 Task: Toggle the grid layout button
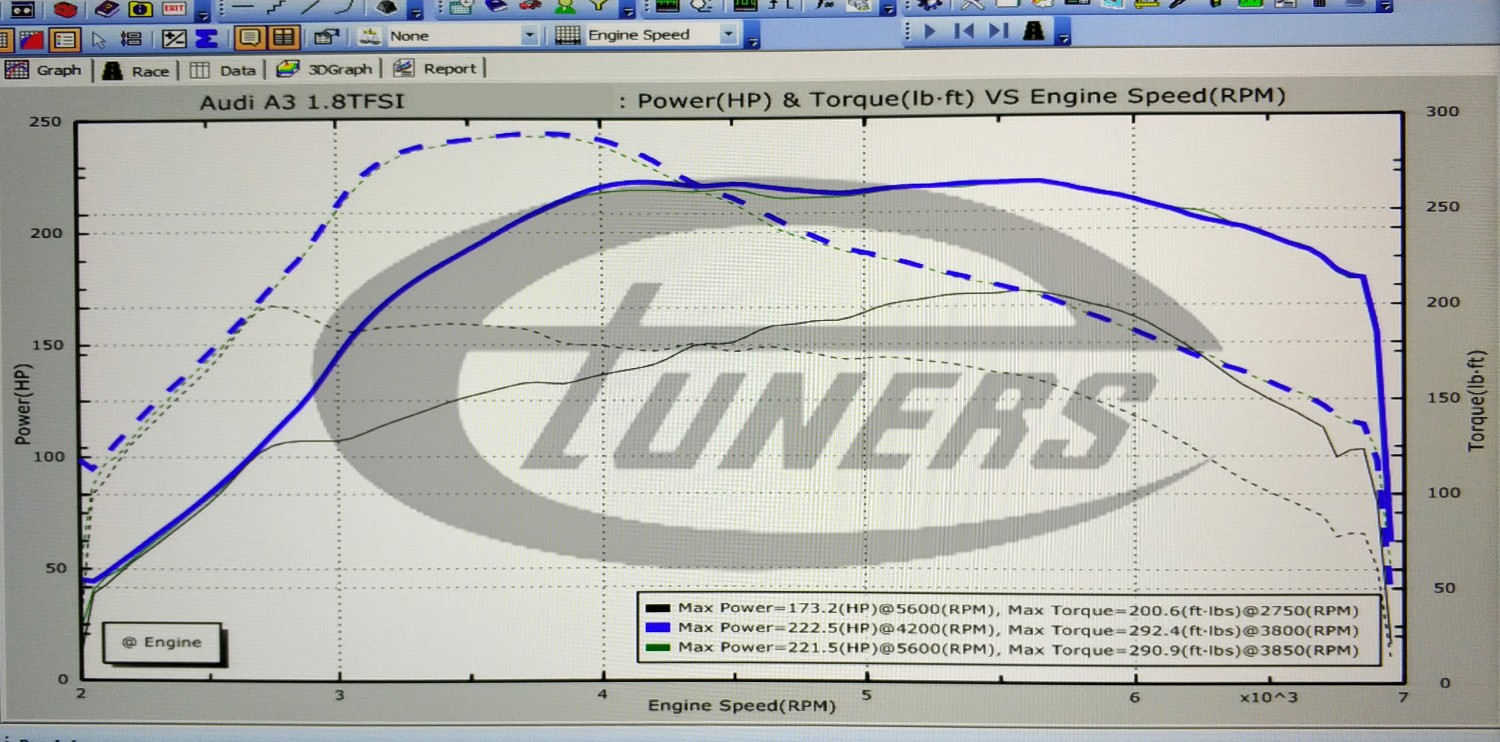pyautogui.click(x=283, y=38)
